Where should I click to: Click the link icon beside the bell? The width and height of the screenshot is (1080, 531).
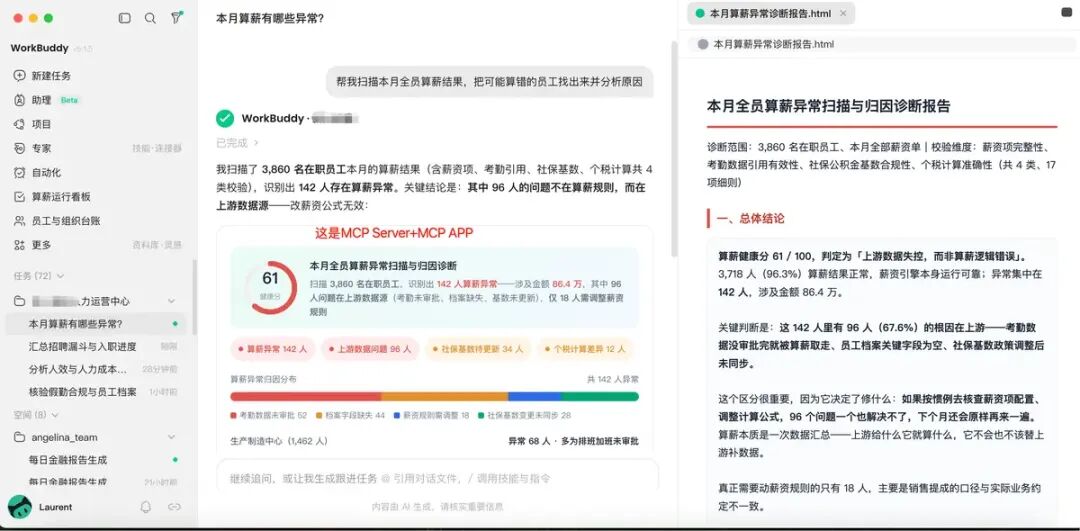pyautogui.click(x=174, y=507)
